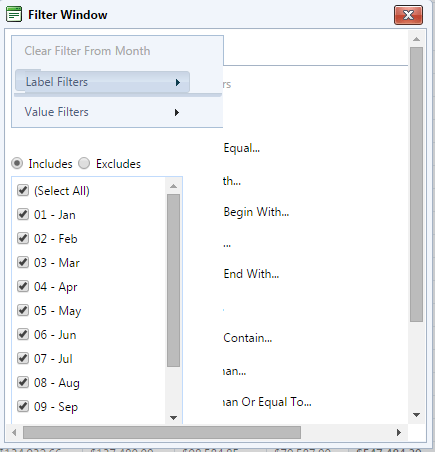
Task: Click the horizontal scroll right arrow
Action: (x=399, y=433)
